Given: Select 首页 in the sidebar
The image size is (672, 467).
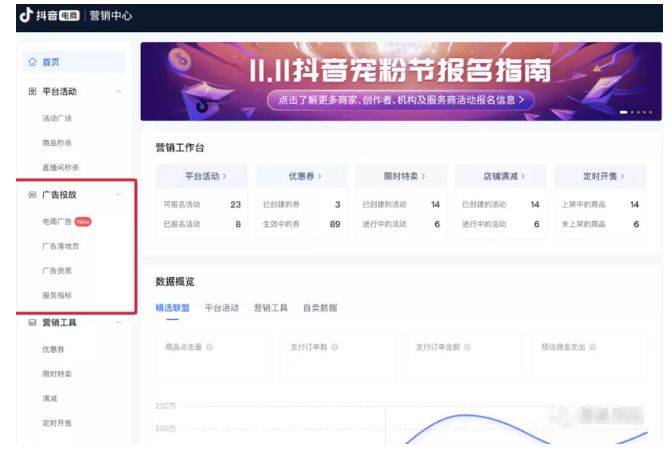Looking at the screenshot, I should 74,62.
